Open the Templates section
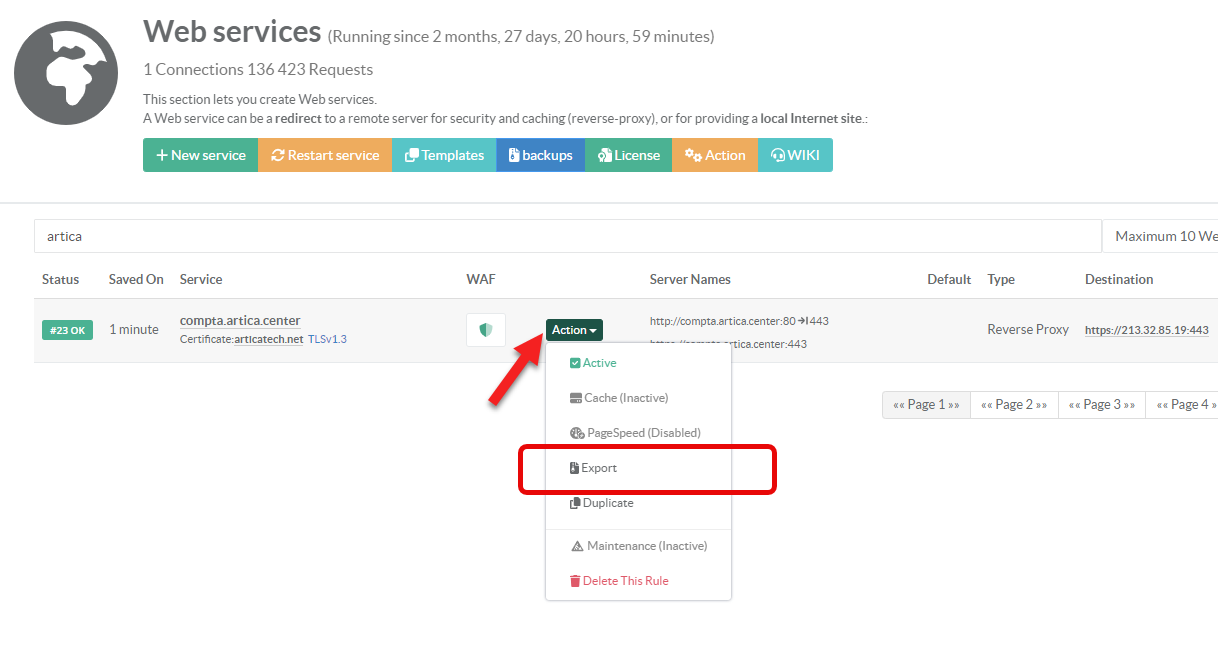The height and width of the screenshot is (667, 1218). pos(444,155)
